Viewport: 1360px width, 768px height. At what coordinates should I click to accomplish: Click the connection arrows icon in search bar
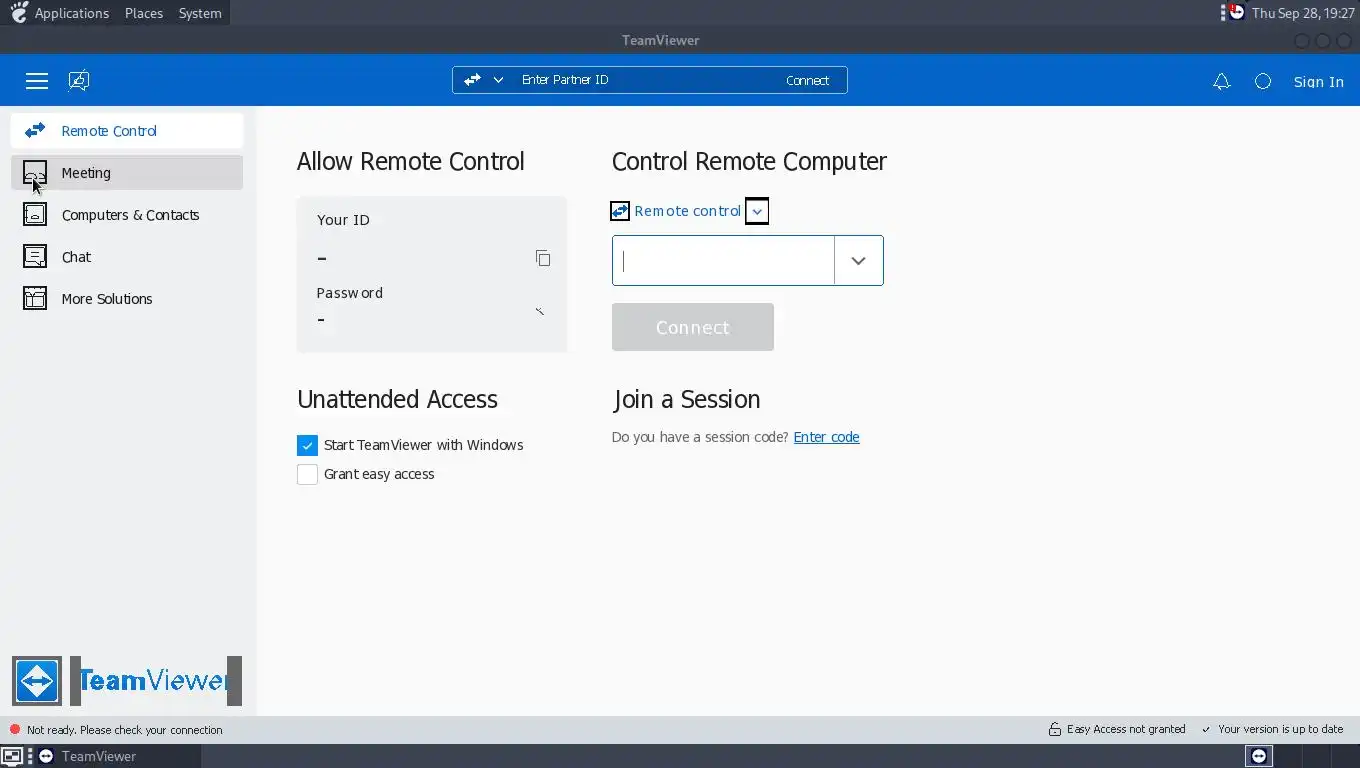coord(472,80)
